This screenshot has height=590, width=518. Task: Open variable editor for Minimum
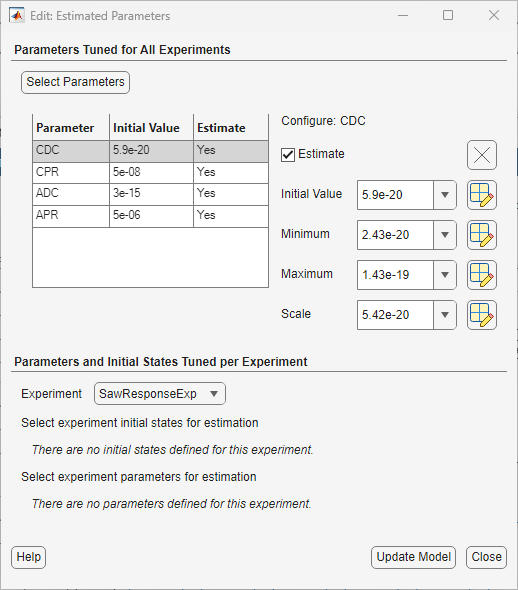click(x=482, y=235)
